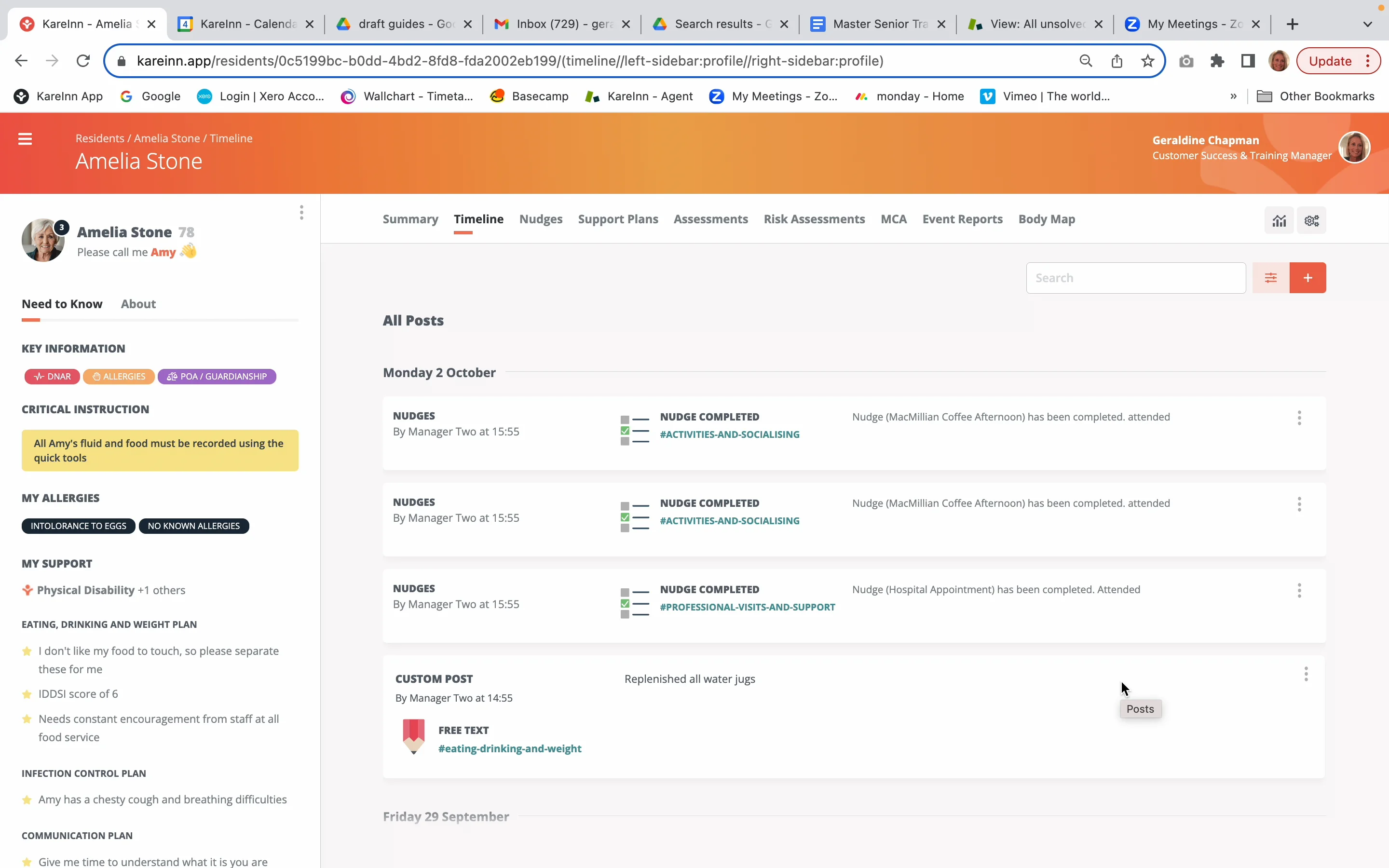Expand the tab list chevron in Chrome
Viewport: 1389px width, 868px height.
1368,24
